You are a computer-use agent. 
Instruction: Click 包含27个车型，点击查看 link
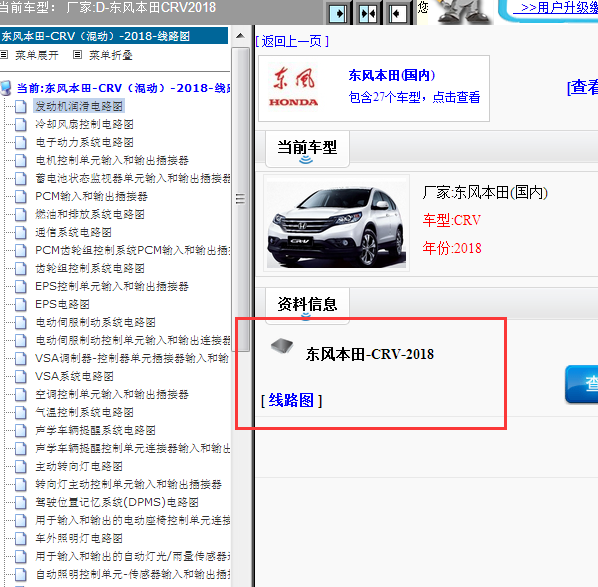414,98
